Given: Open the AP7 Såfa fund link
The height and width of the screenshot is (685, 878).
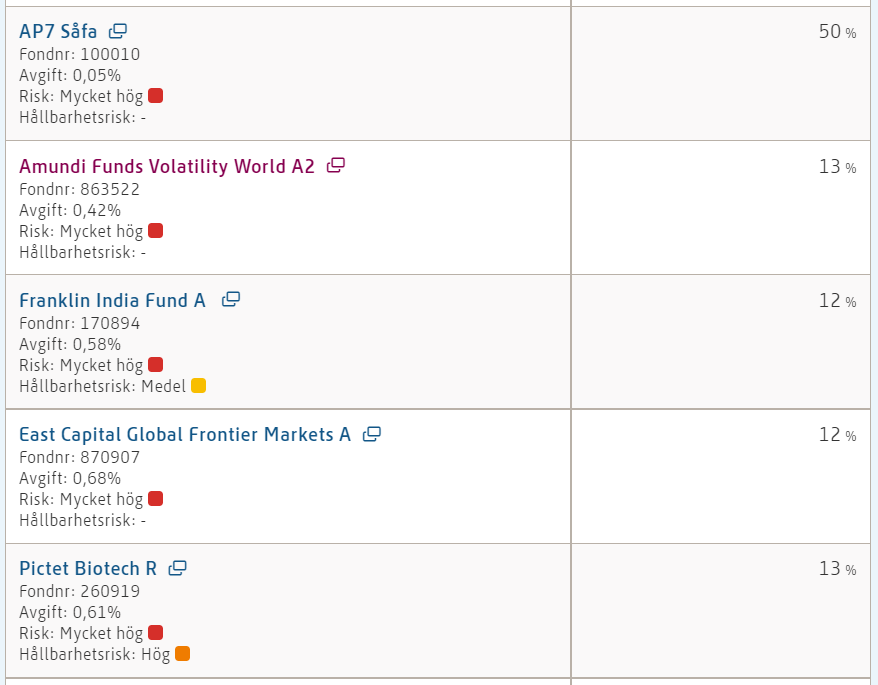Looking at the screenshot, I should click(58, 32).
